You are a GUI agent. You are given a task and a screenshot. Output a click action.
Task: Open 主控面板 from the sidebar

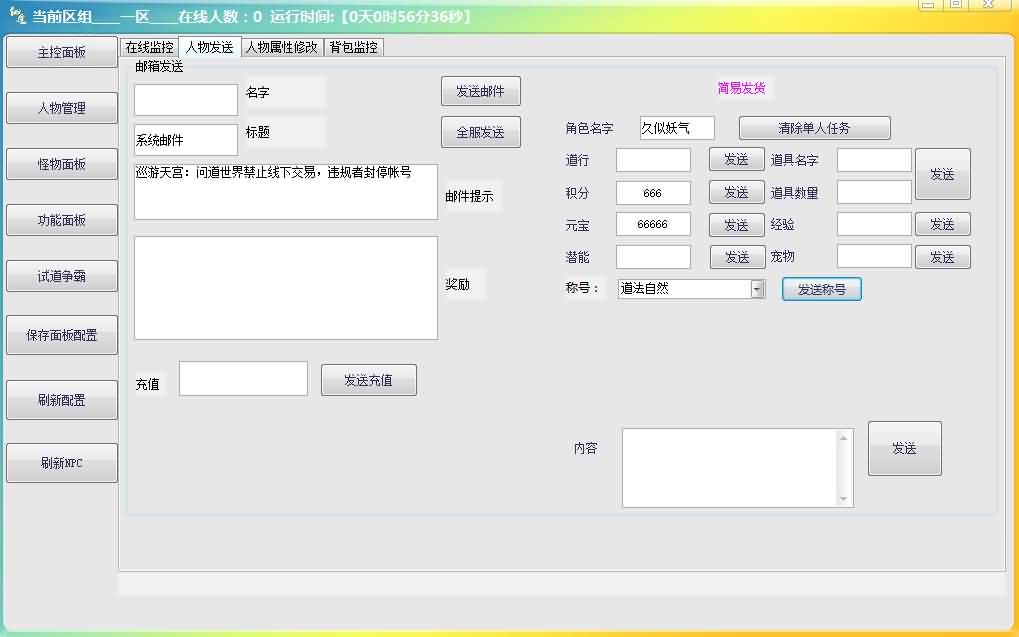pyautogui.click(x=62, y=52)
